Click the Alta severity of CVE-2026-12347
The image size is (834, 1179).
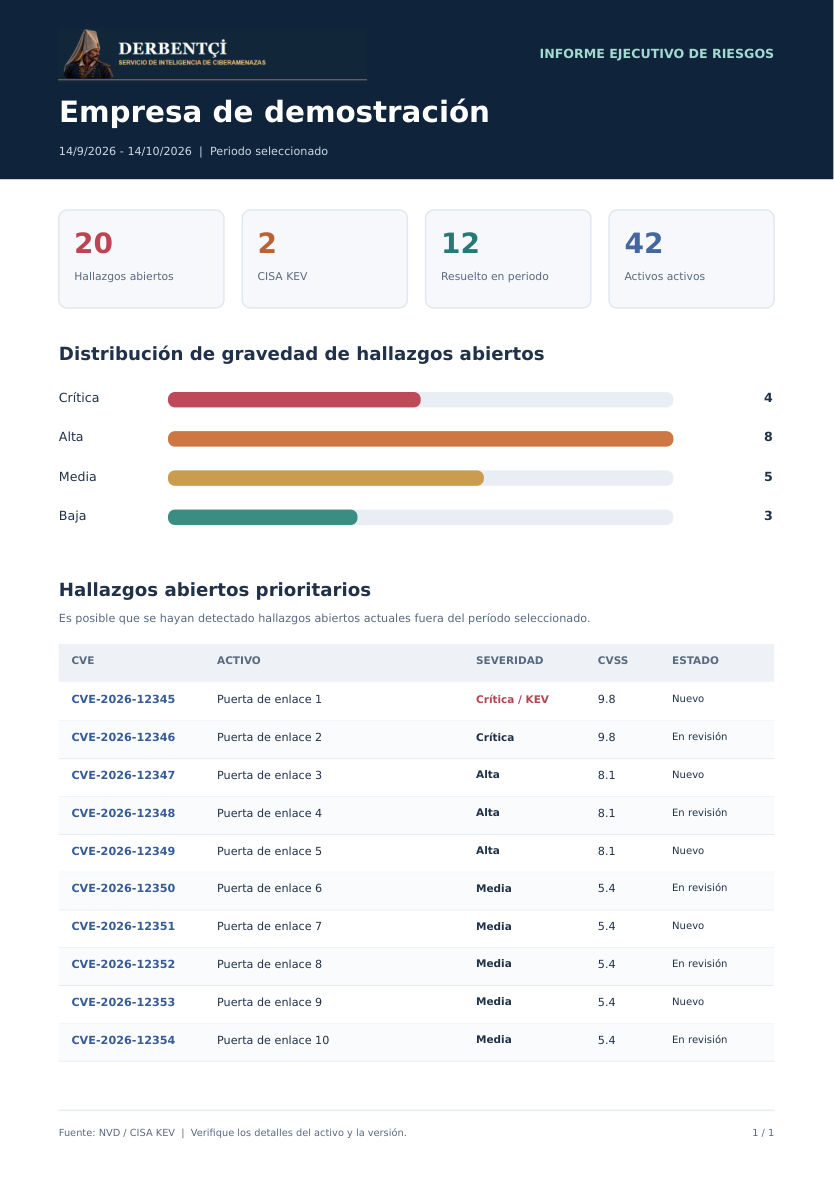487,774
